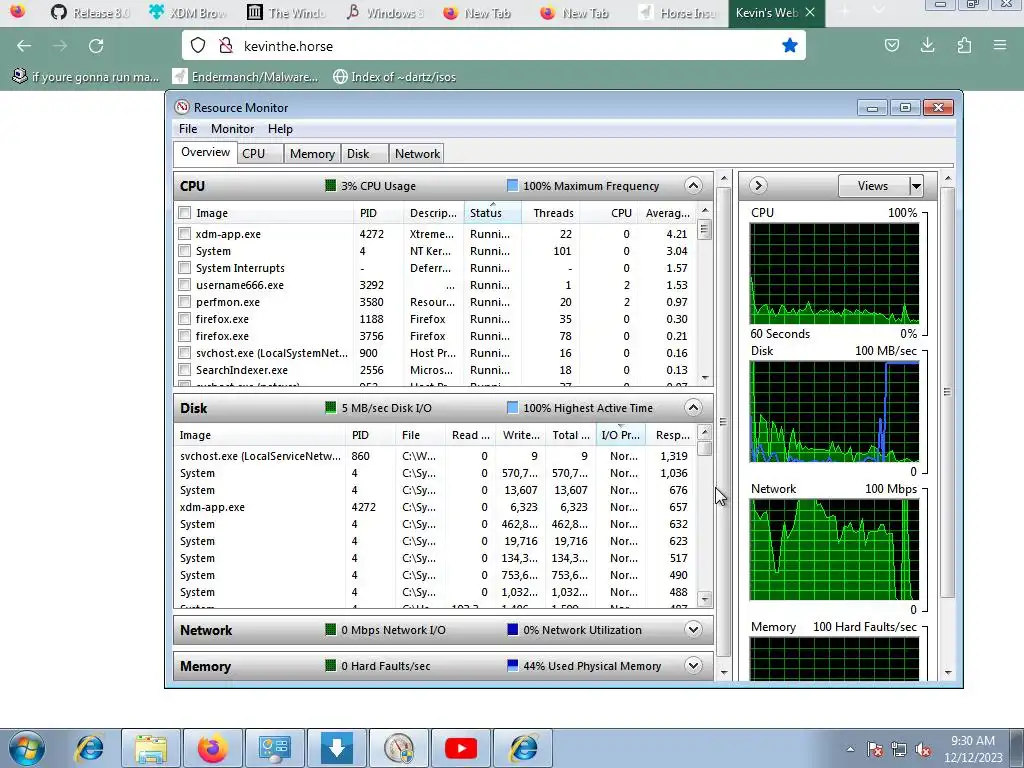Click the first Internet Explorer taskbar icon
The image size is (1024, 768).
(89, 748)
